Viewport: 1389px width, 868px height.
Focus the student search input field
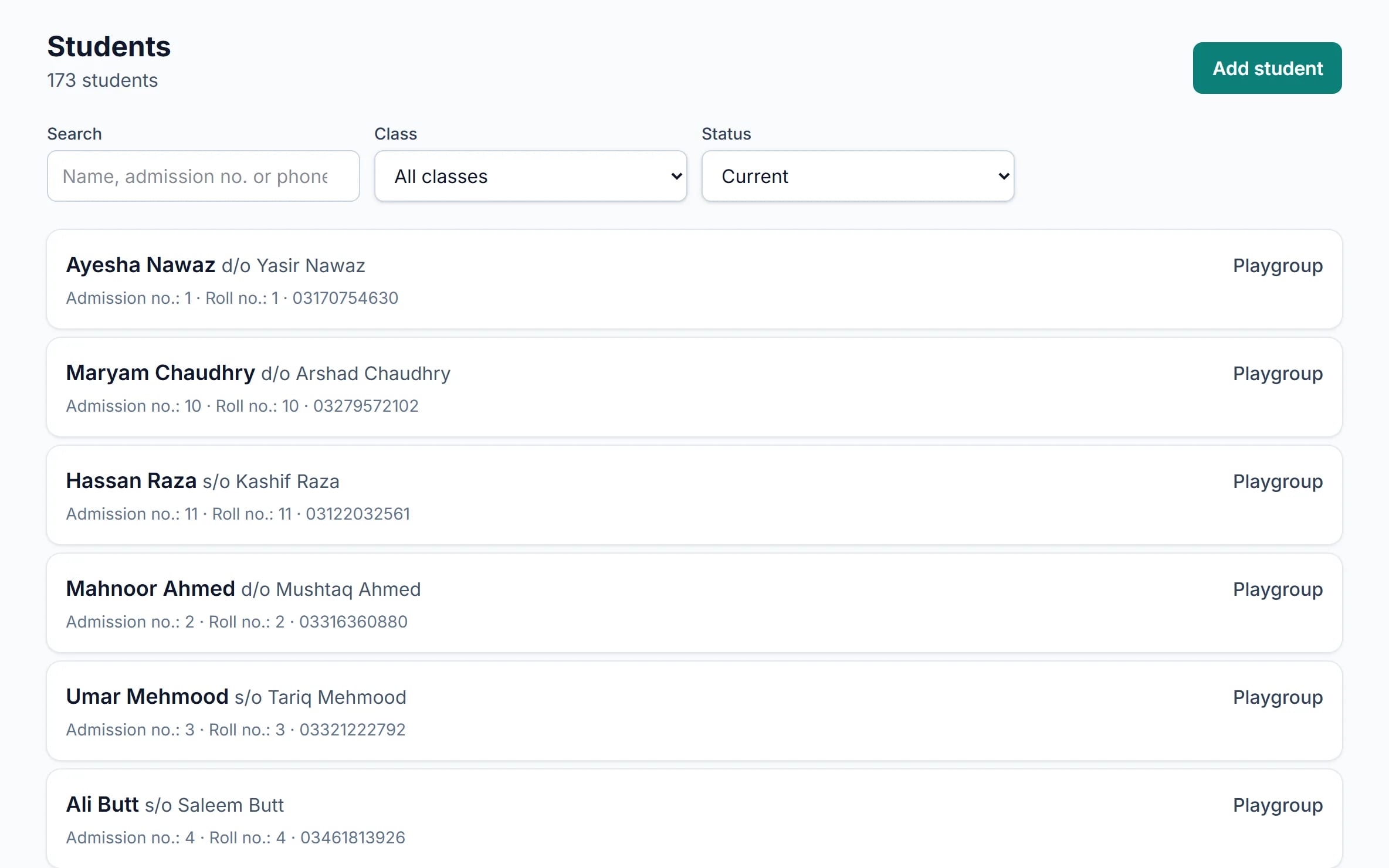coord(203,176)
